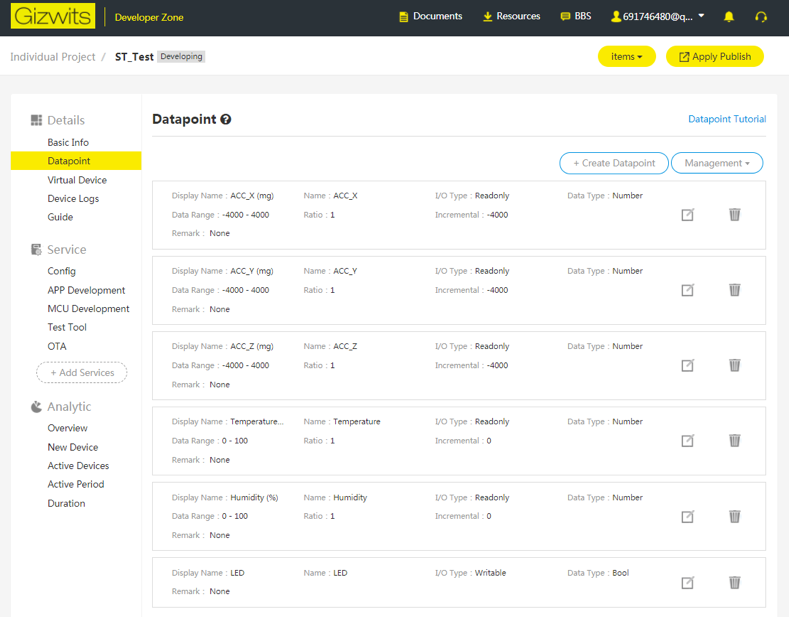Delete the LED datapoint via trash icon

tap(734, 583)
